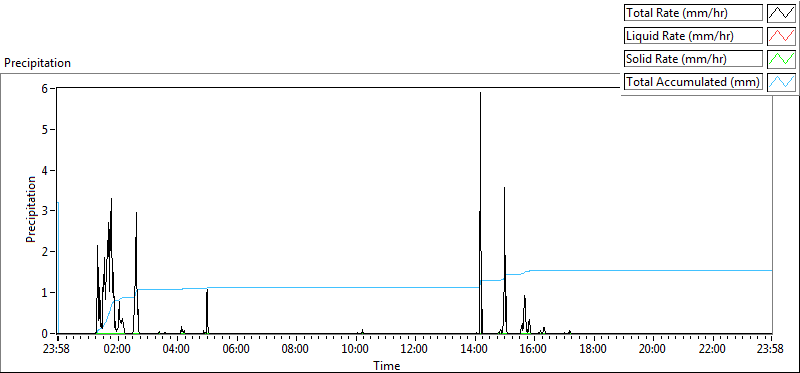The height and width of the screenshot is (373, 800).
Task: Click the red Liquid Rate plot icon
Action: point(781,36)
